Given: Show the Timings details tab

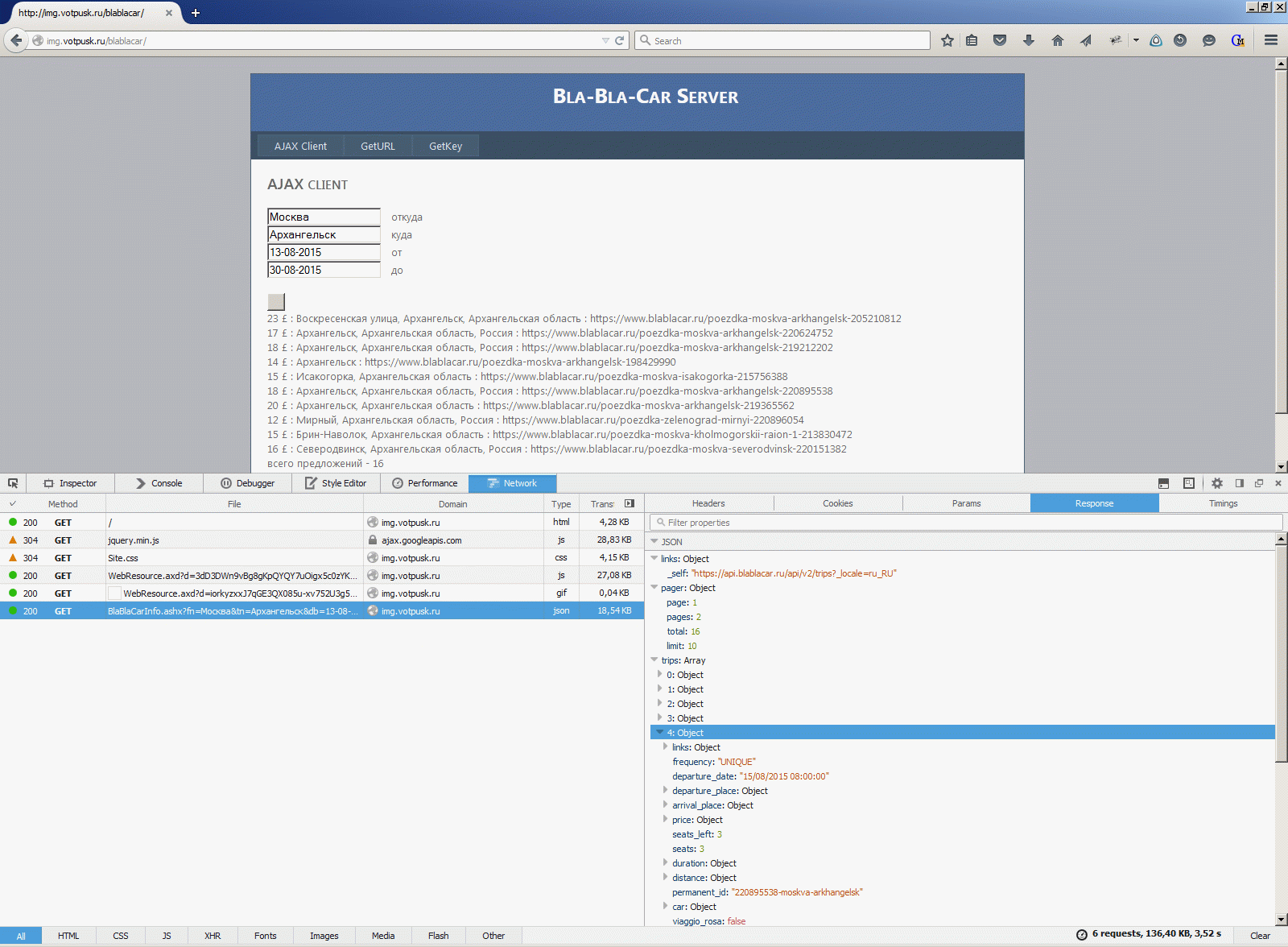Looking at the screenshot, I should (x=1224, y=503).
